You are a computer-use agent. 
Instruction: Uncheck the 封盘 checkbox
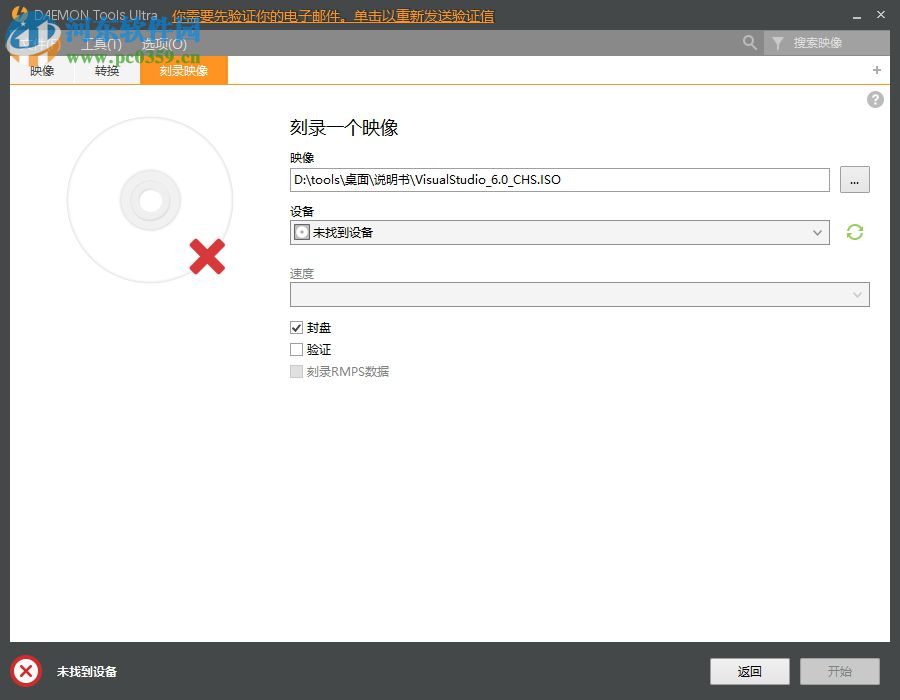pyautogui.click(x=296, y=327)
